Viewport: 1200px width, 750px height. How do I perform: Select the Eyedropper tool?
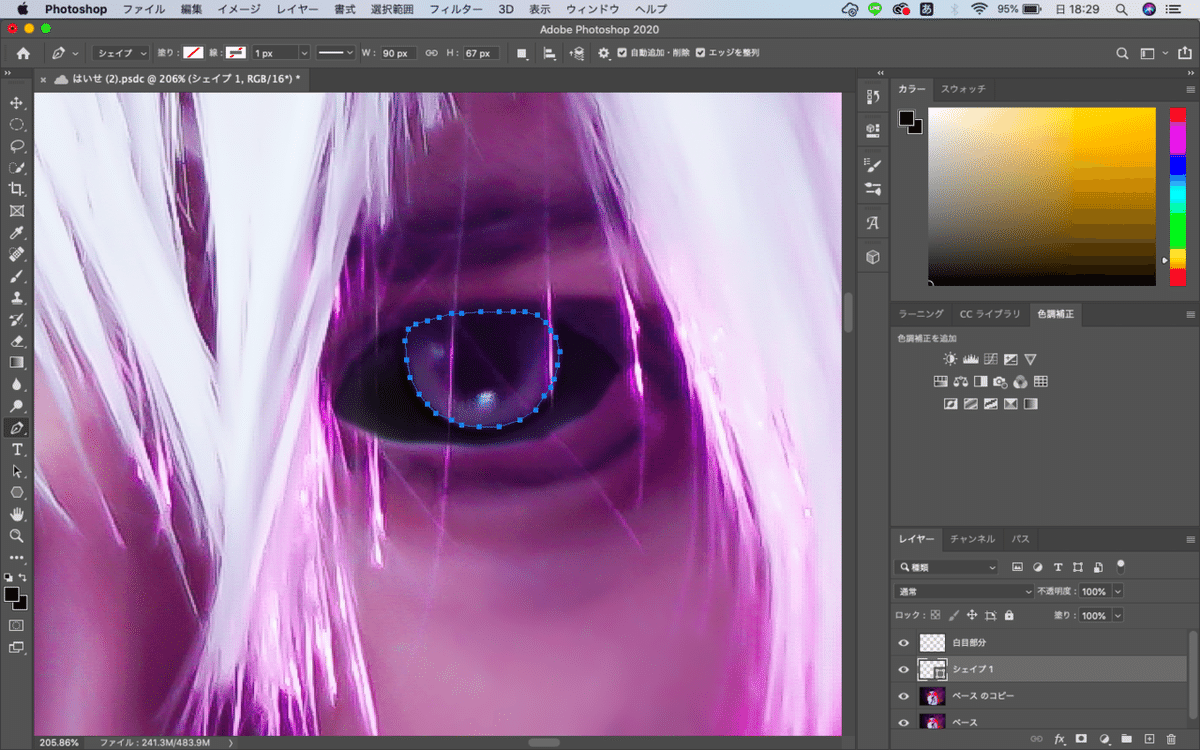tap(17, 233)
